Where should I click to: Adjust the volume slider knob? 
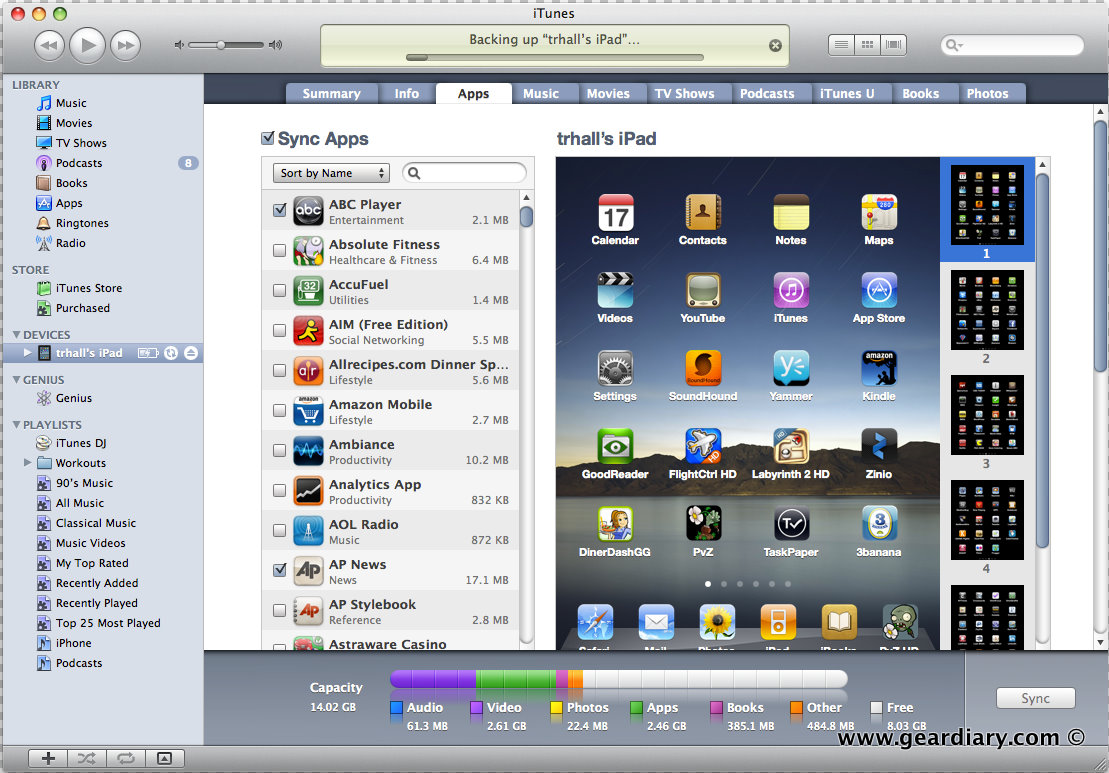tap(221, 45)
